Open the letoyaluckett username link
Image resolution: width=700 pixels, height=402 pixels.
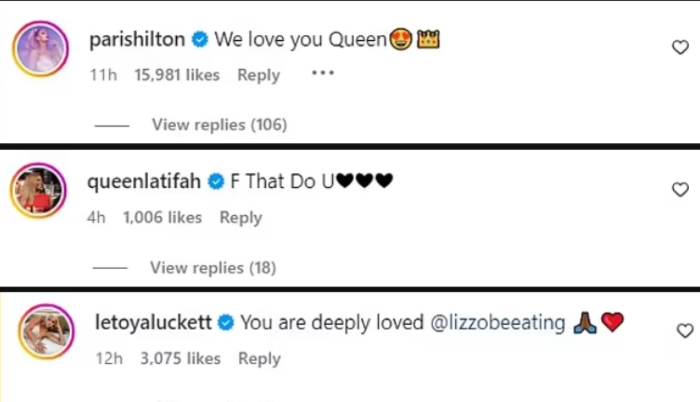pos(151,323)
